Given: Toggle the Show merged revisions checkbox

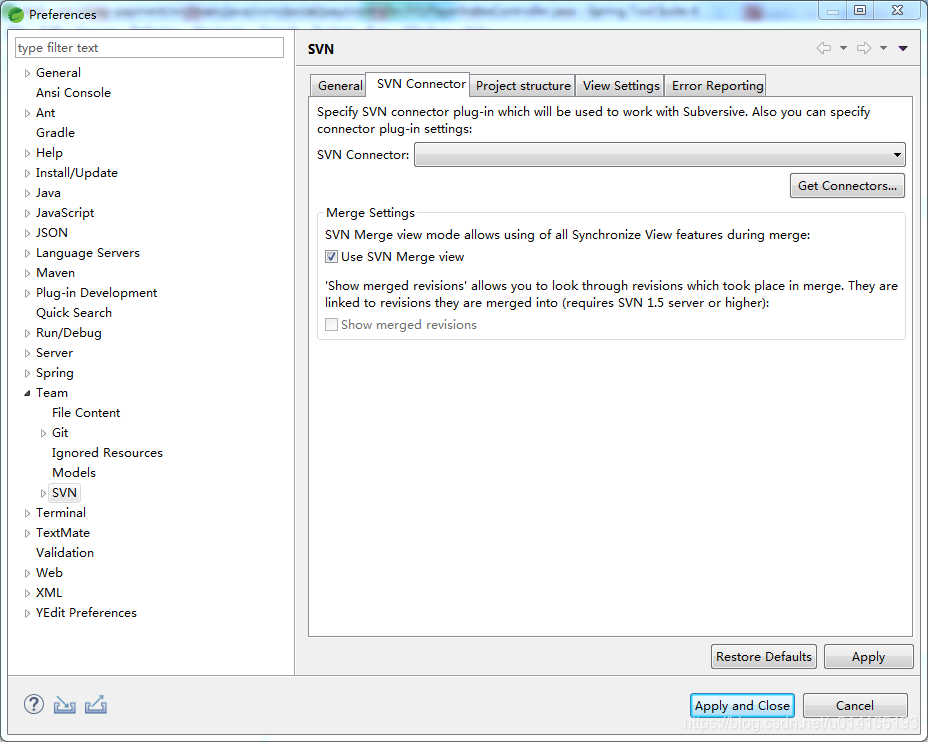Looking at the screenshot, I should click(331, 325).
